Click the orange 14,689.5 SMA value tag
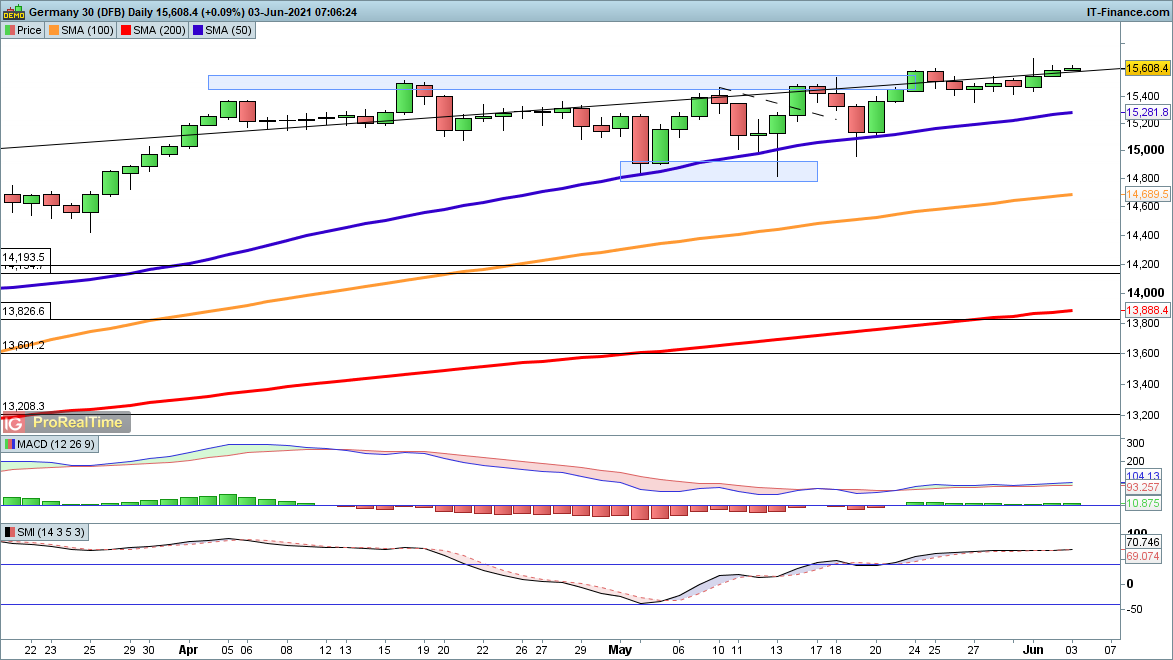Image resolution: width=1173 pixels, height=660 pixels. coord(1147,193)
